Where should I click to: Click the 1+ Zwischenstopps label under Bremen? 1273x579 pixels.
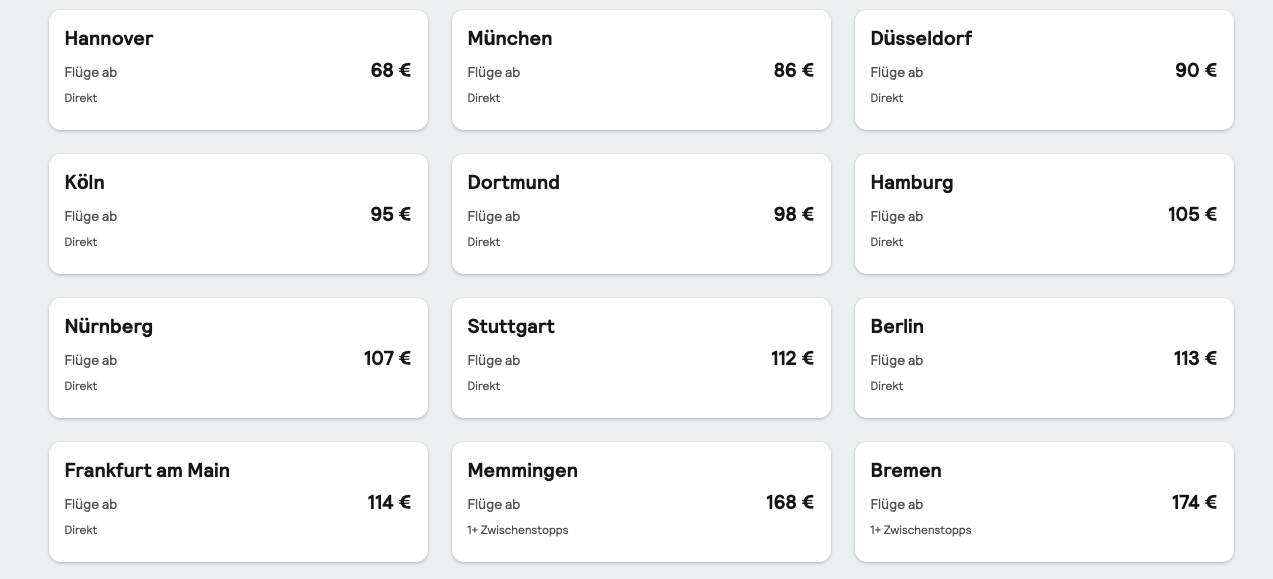920,530
